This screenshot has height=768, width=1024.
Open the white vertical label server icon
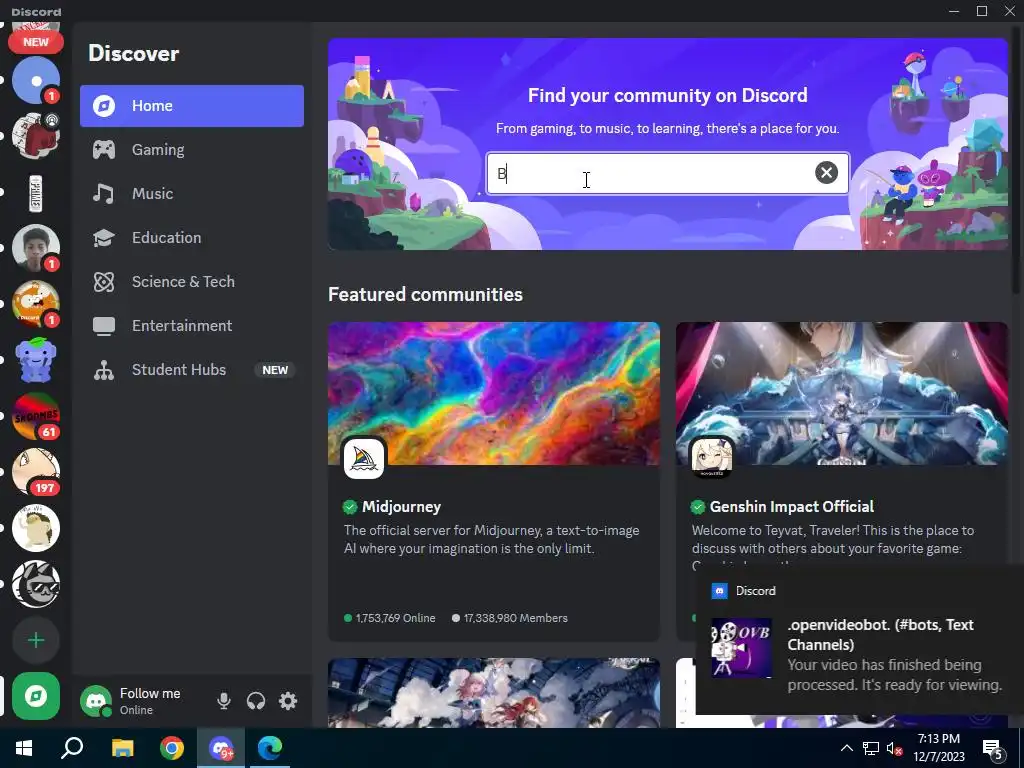click(x=36, y=192)
